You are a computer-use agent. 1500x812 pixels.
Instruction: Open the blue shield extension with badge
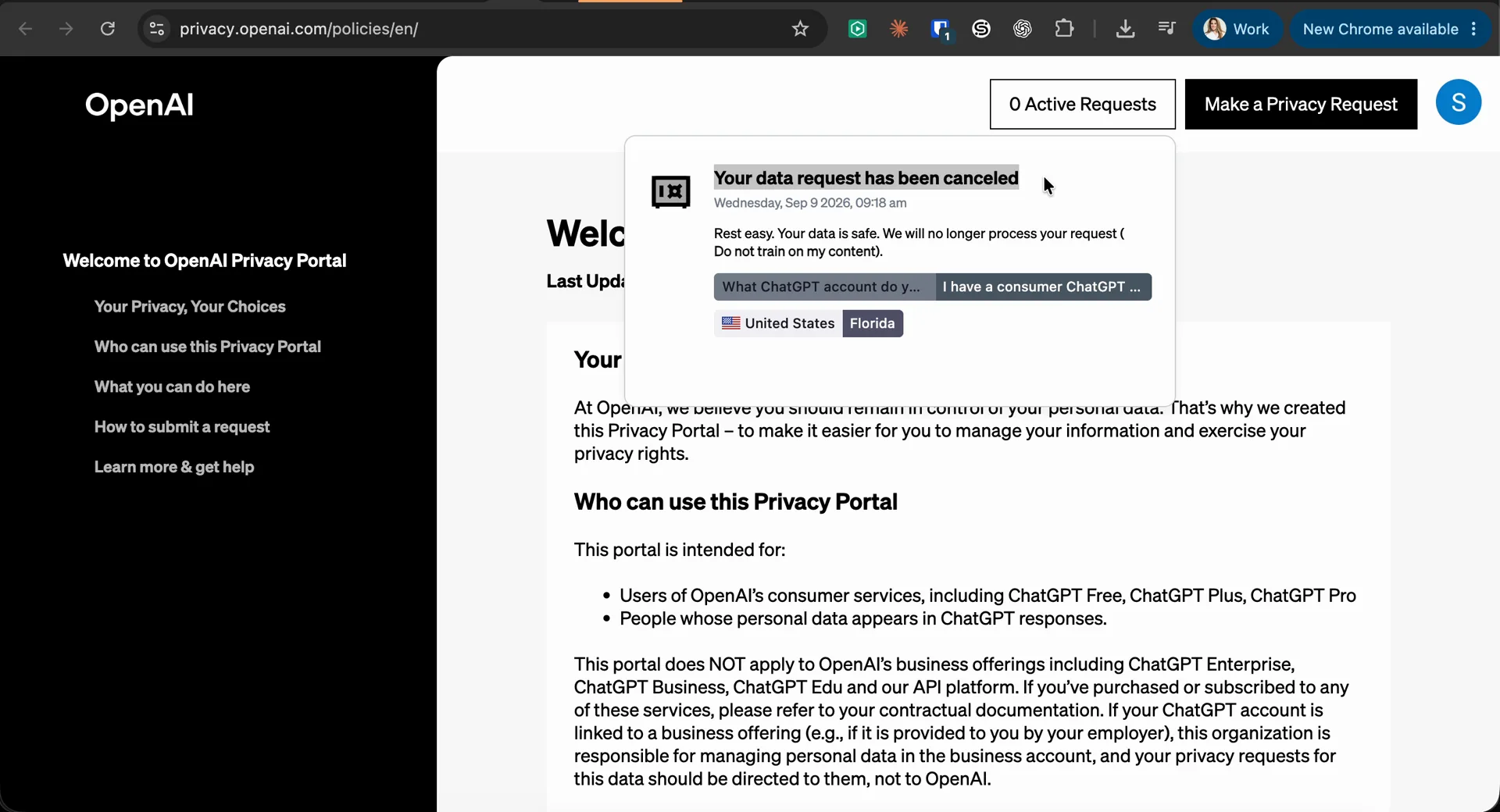(941, 30)
